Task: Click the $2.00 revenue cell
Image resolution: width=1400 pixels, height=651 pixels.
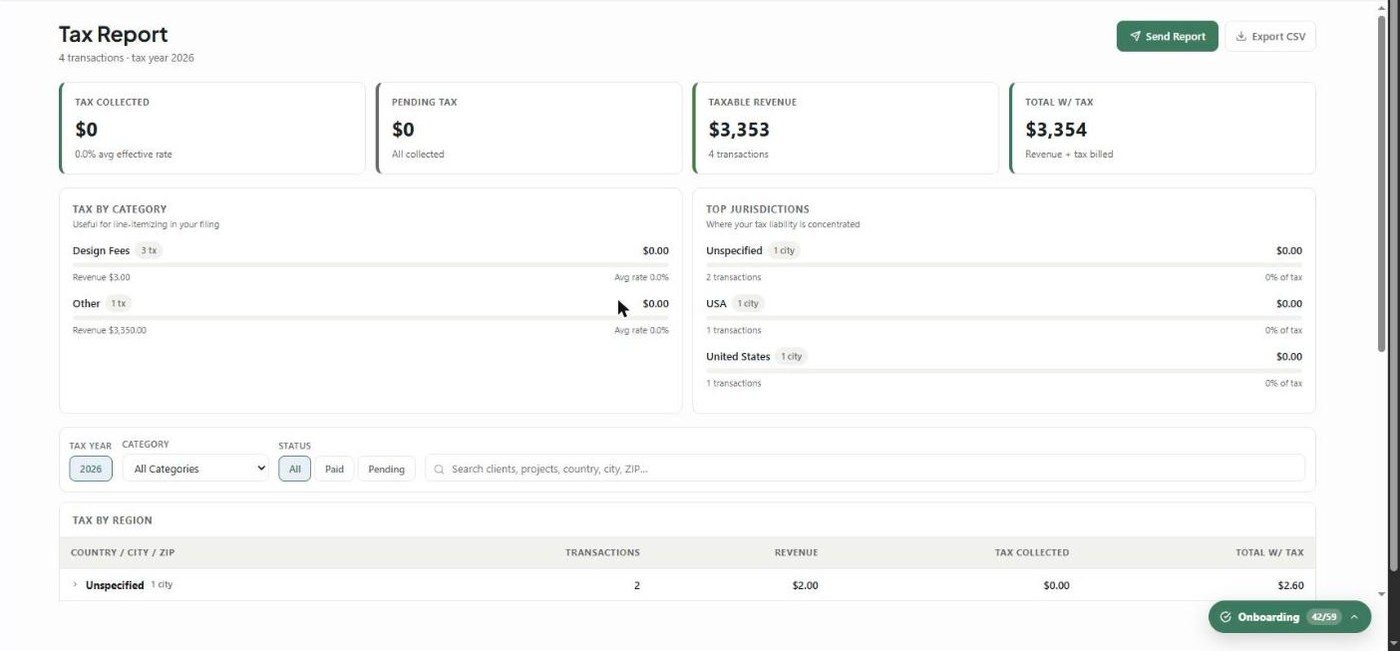Action: click(x=805, y=586)
